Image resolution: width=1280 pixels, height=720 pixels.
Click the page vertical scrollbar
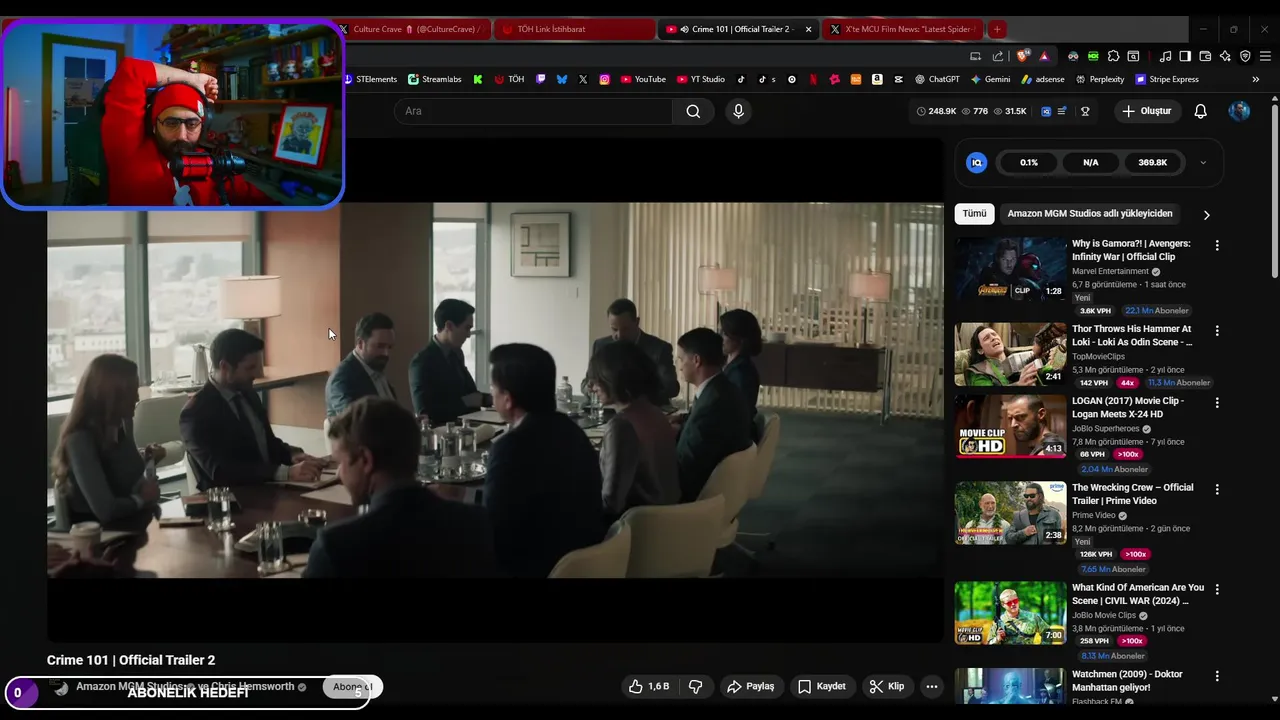[1274, 190]
